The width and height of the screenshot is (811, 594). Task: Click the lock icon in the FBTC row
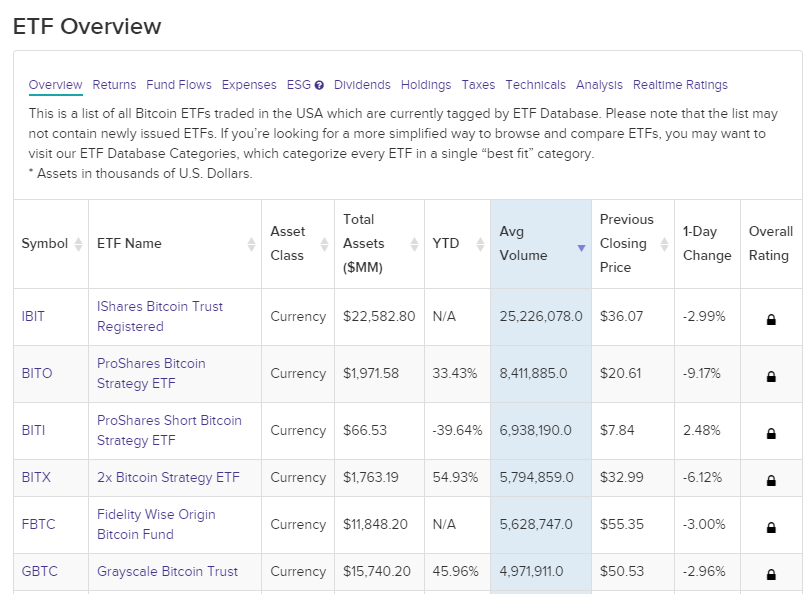(771, 528)
